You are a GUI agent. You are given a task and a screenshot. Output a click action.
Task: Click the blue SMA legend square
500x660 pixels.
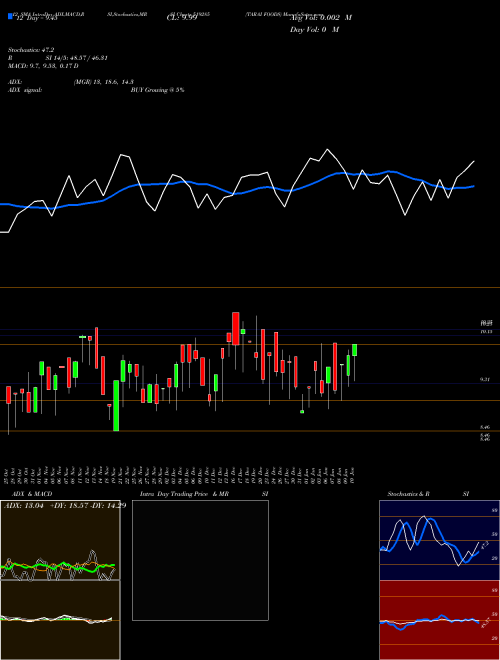point(10,16)
